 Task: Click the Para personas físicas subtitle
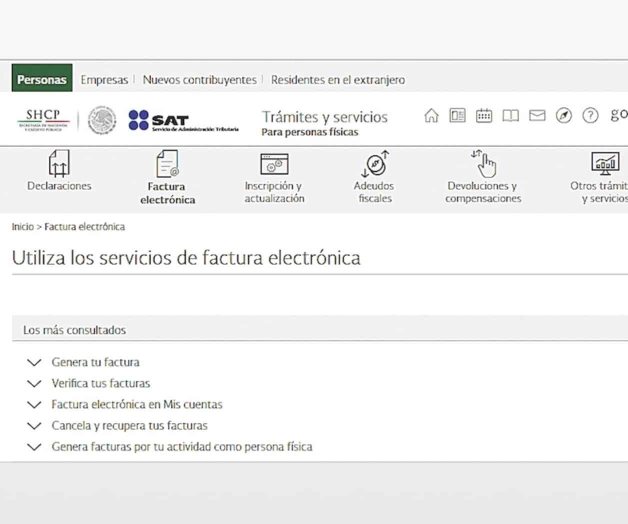click(310, 132)
